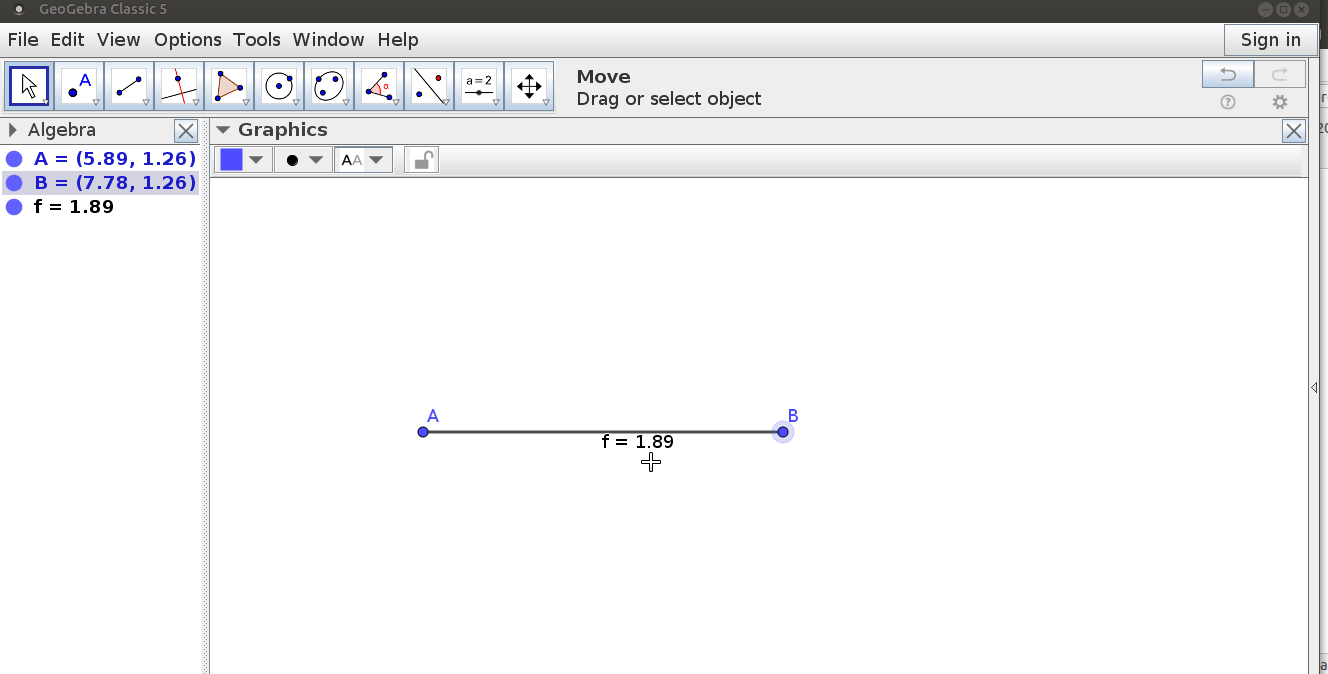This screenshot has height=674, width=1328.
Task: Open the View menu
Action: (119, 40)
